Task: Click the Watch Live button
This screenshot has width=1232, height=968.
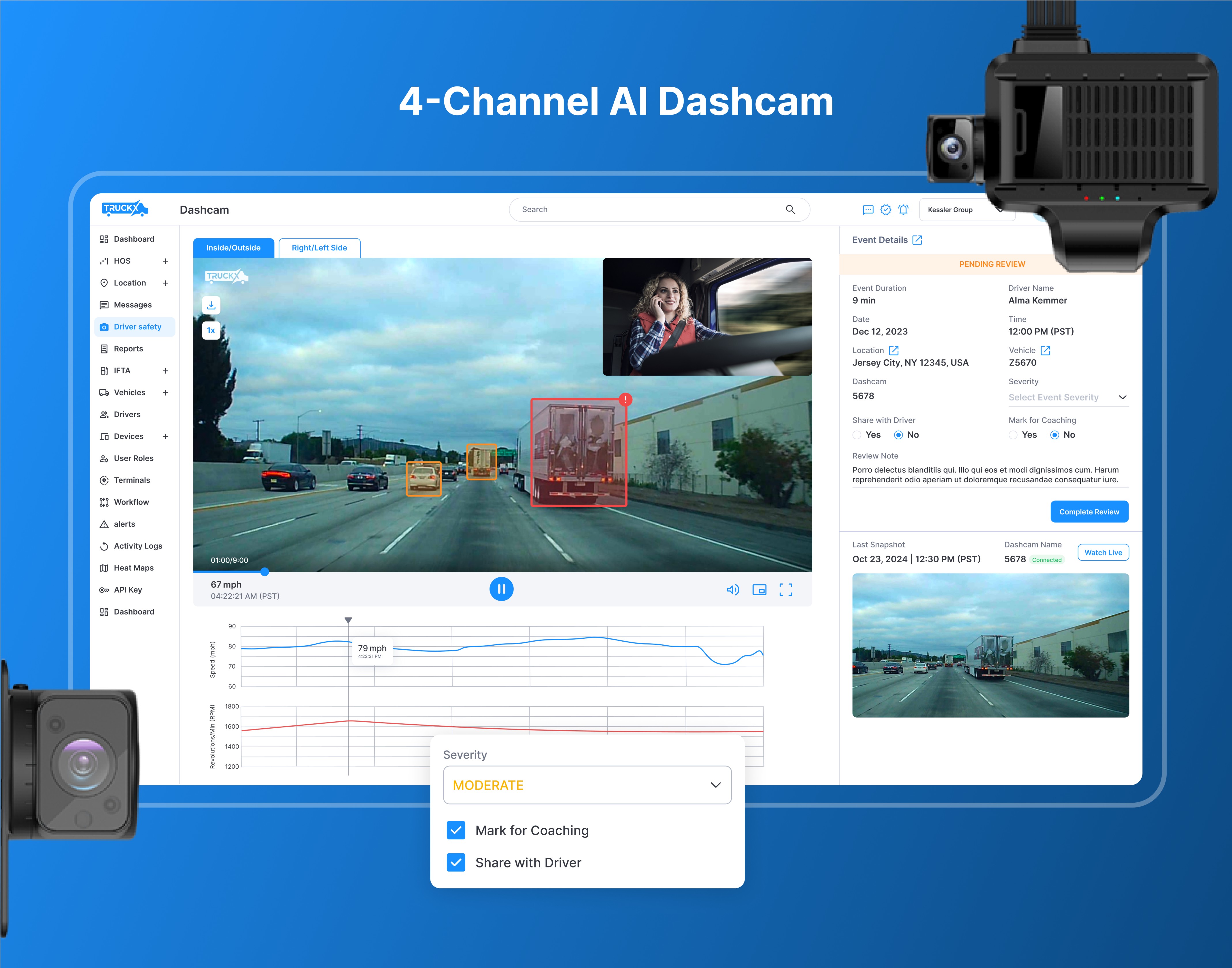Action: pos(1103,552)
